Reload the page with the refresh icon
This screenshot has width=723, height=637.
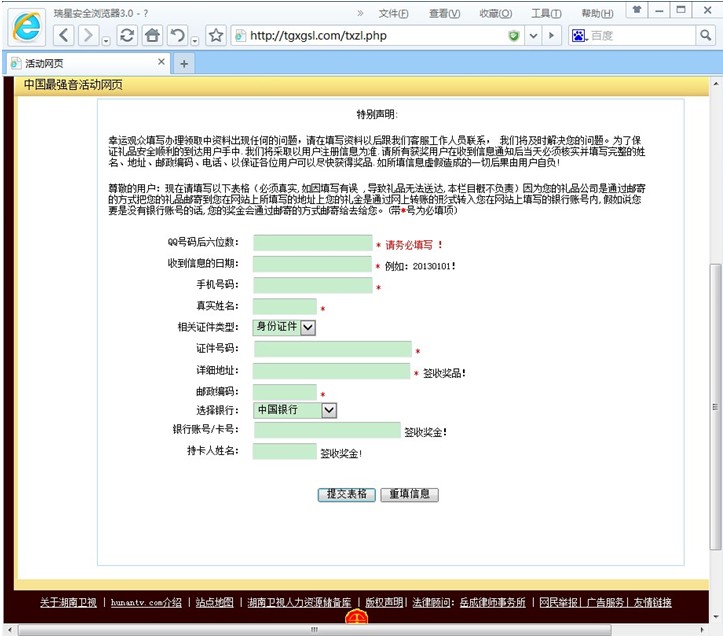point(127,35)
